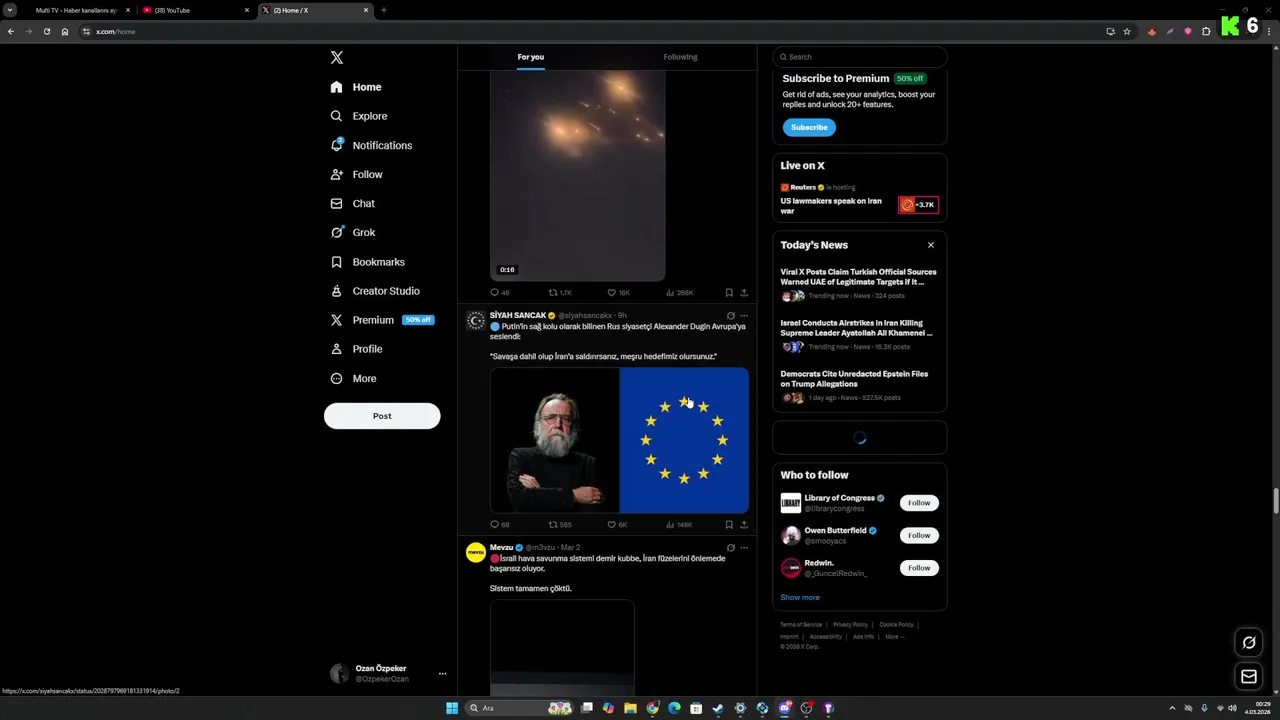Go to Profile page
The height and width of the screenshot is (720, 1280).
(356, 349)
